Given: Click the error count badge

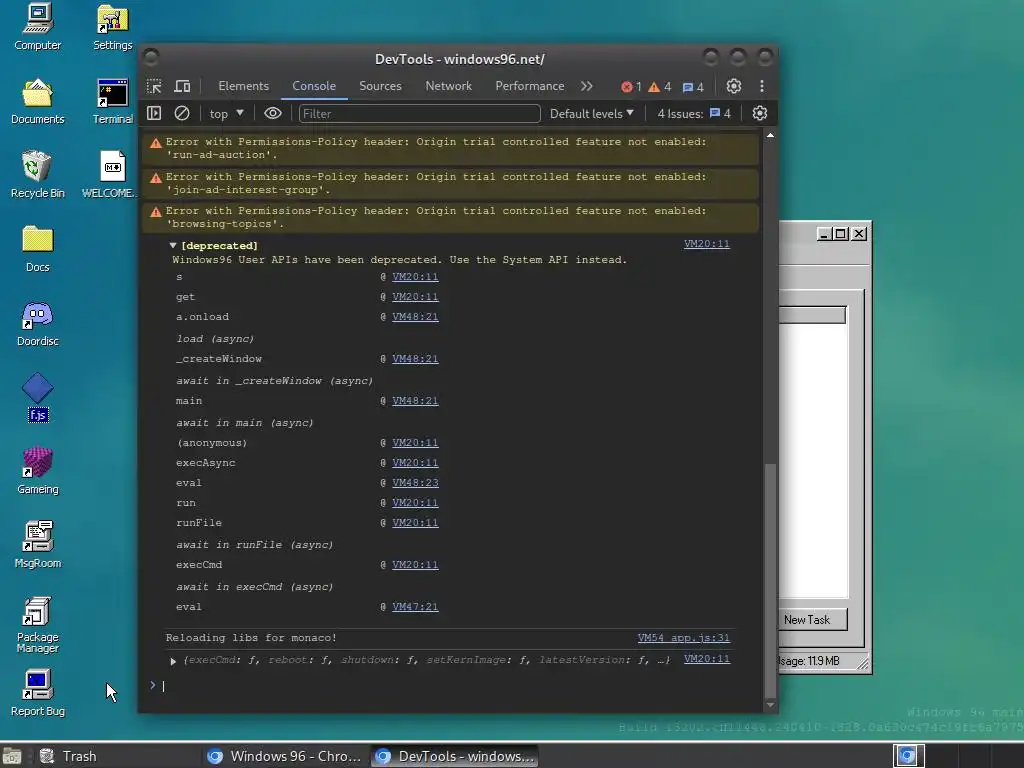Looking at the screenshot, I should point(631,87).
